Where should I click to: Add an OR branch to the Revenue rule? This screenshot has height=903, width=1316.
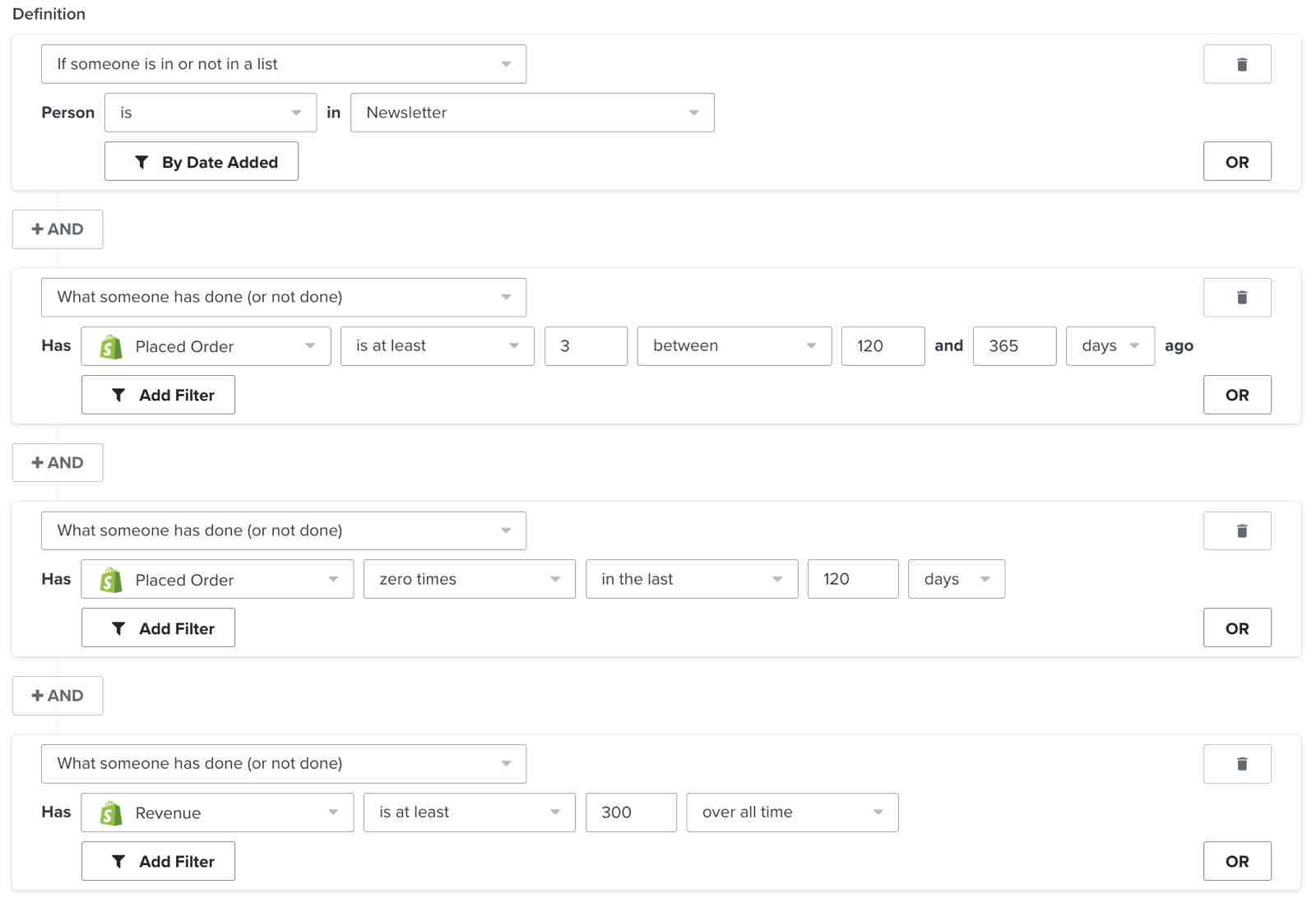click(x=1237, y=861)
